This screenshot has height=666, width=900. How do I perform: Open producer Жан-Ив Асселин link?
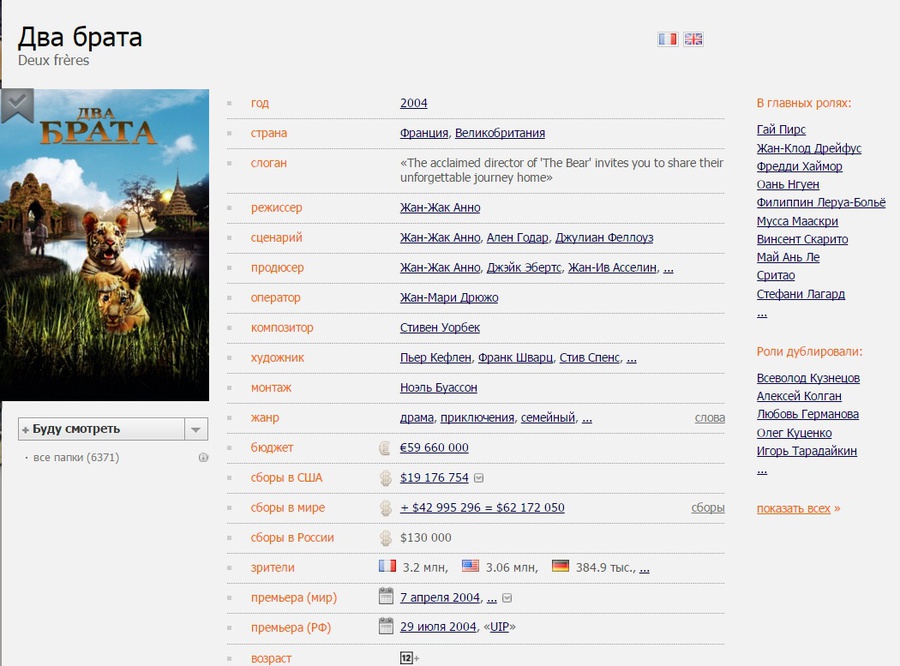(x=612, y=268)
